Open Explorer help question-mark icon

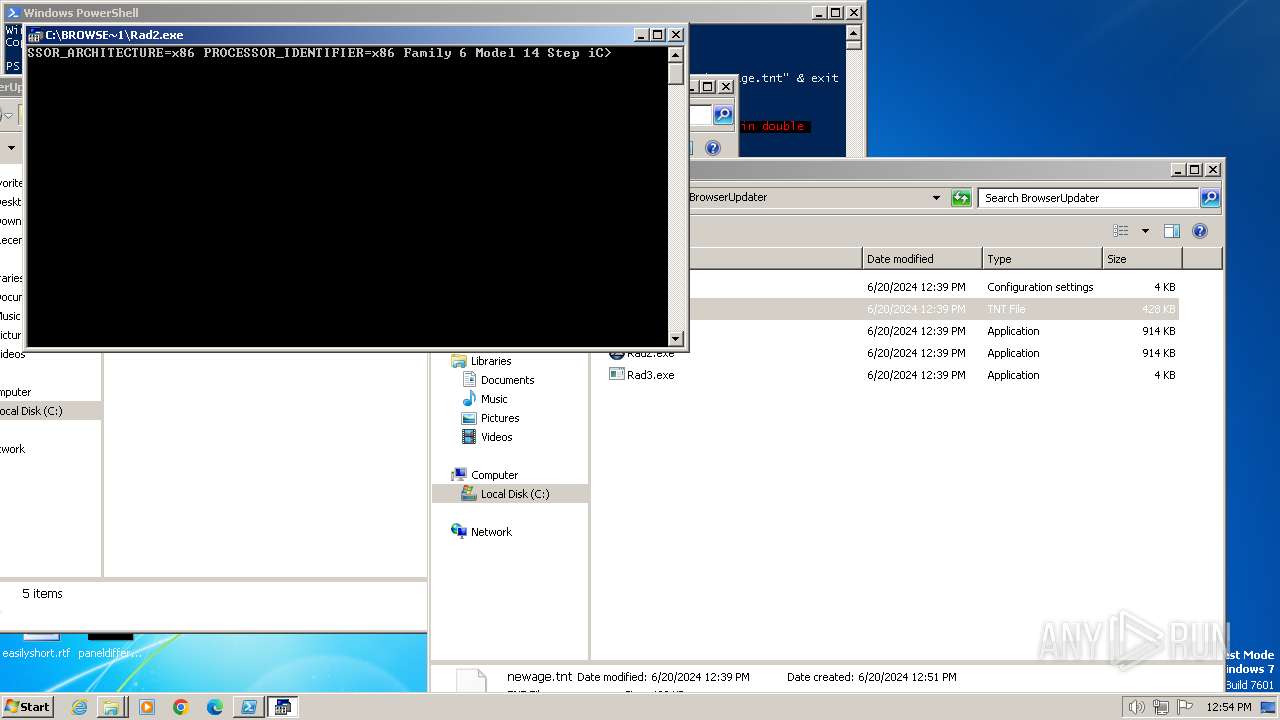pyautogui.click(x=1200, y=231)
